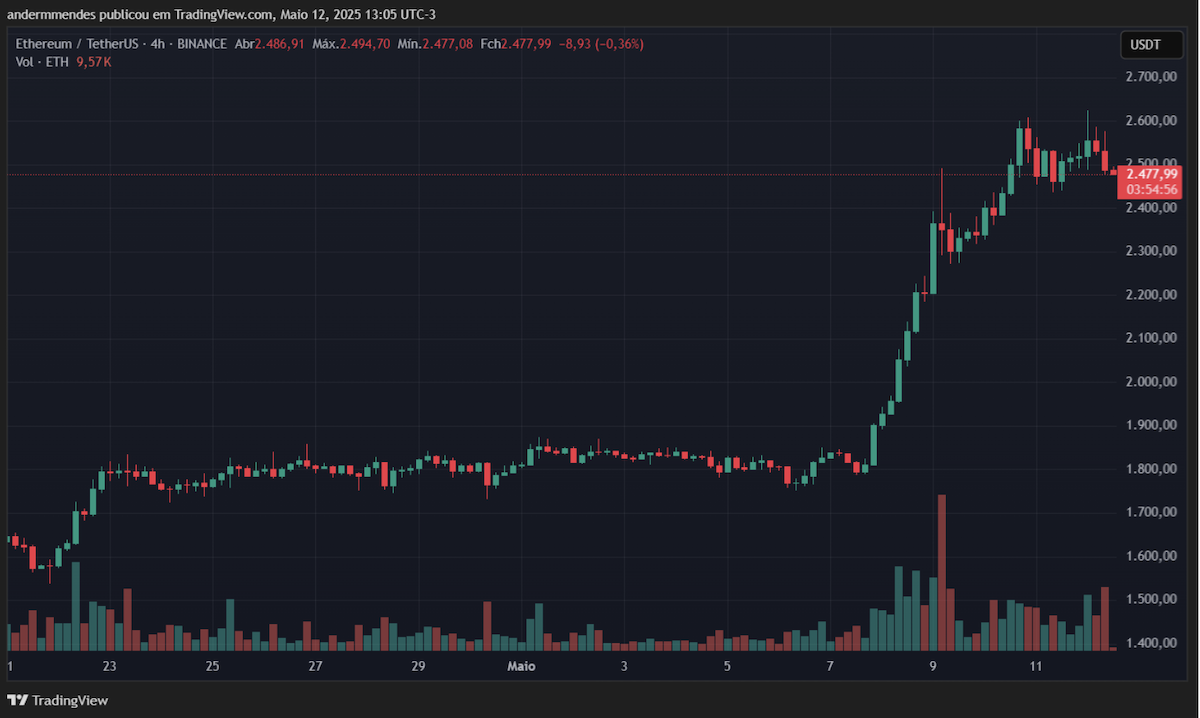Click the 29 date label on time axis
Viewport: 1200px width, 718px height.
coord(418,666)
